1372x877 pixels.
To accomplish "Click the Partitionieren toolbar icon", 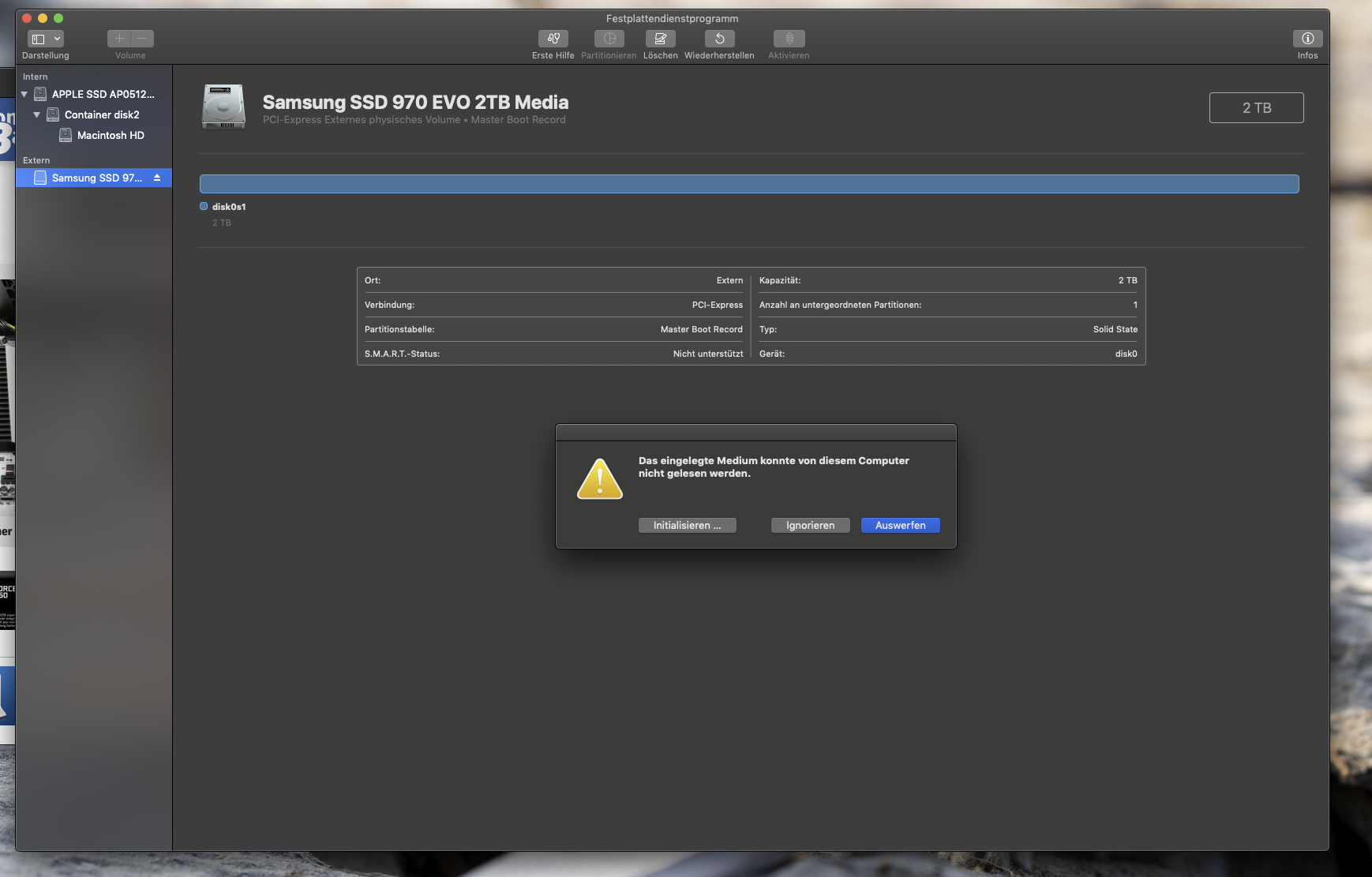I will (x=609, y=39).
